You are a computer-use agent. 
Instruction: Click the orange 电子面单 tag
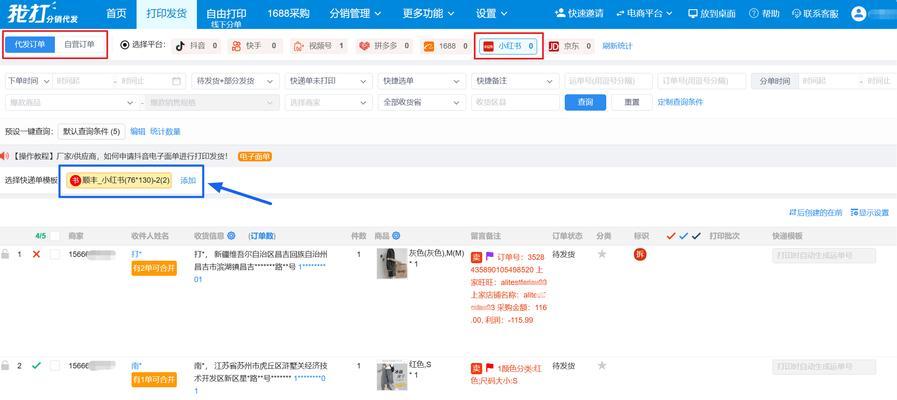[255, 156]
